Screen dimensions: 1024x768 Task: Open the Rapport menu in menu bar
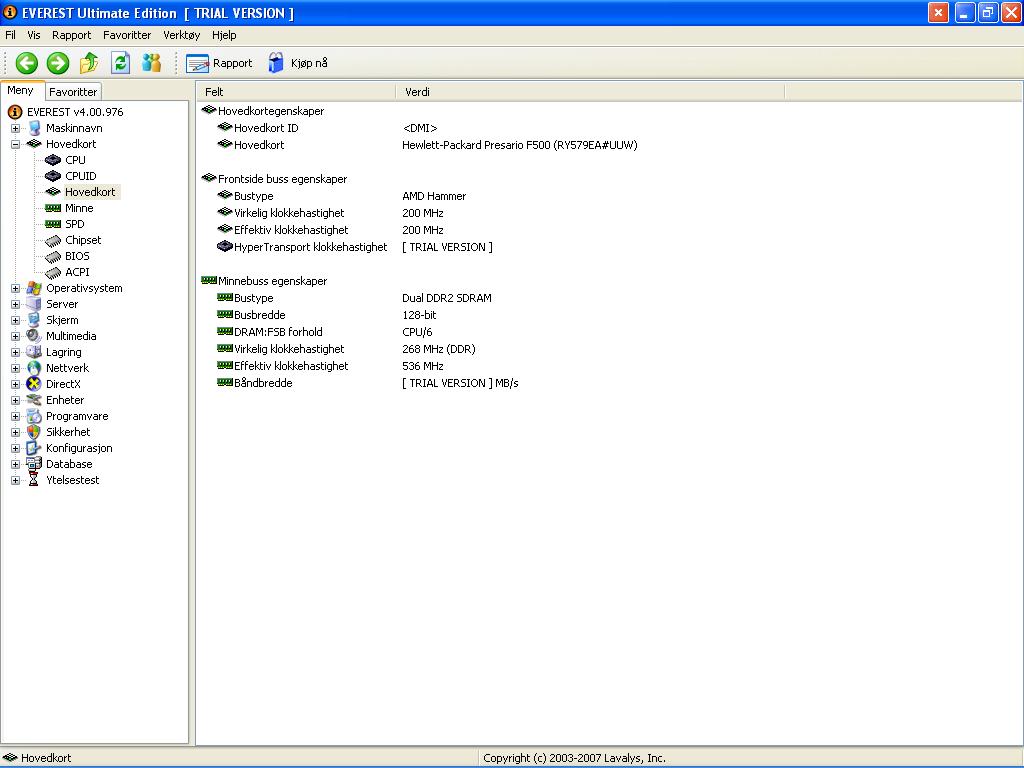coord(72,35)
